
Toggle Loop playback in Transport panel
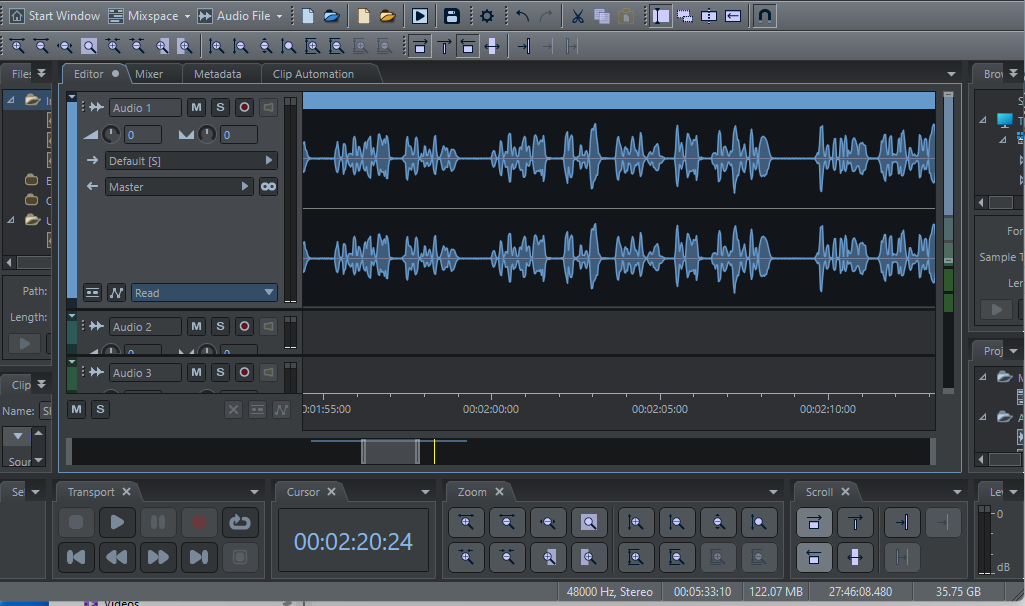tap(240, 521)
